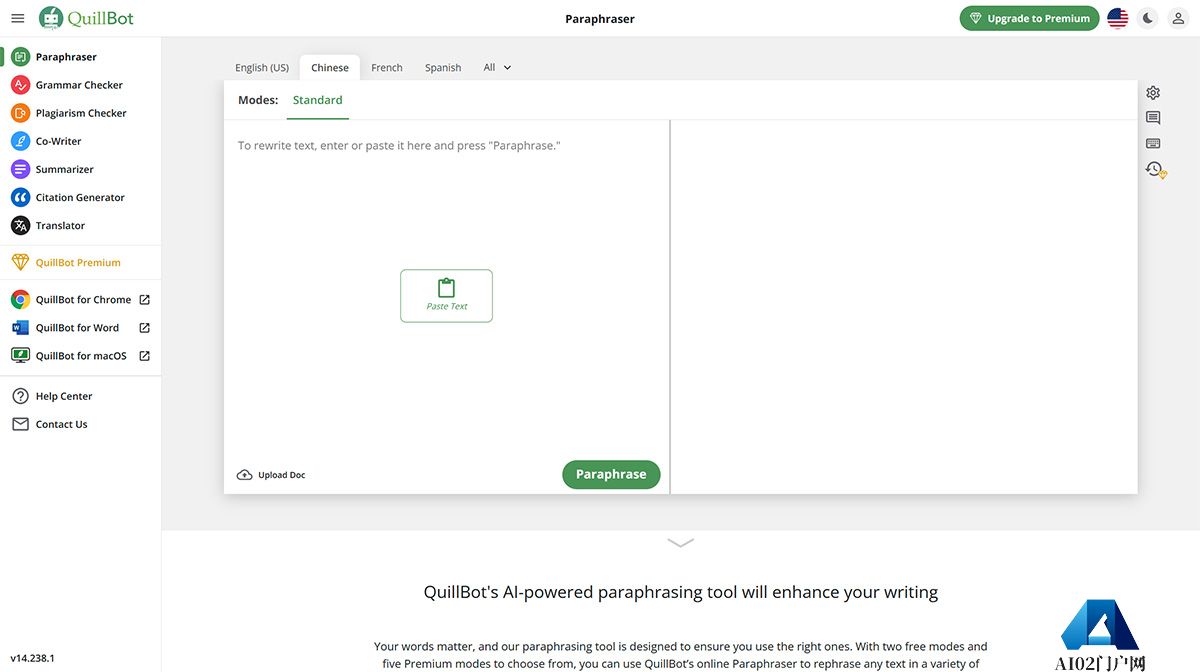1200x672 pixels.
Task: Click the Paraphrase button
Action: (611, 474)
